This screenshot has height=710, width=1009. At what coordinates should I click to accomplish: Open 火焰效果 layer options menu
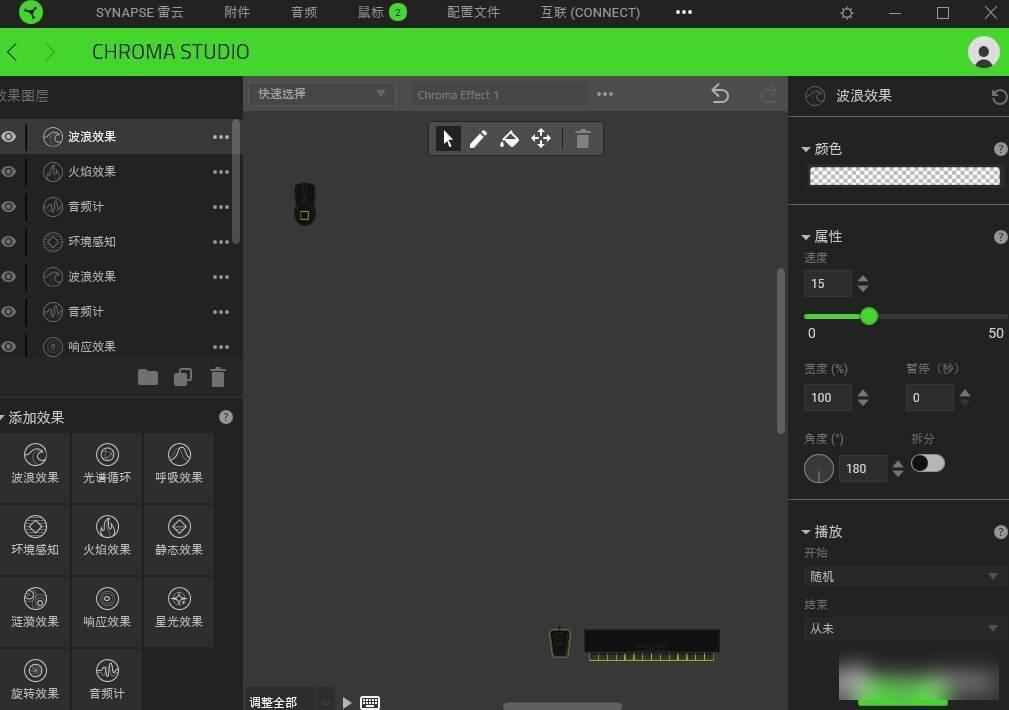[221, 172]
